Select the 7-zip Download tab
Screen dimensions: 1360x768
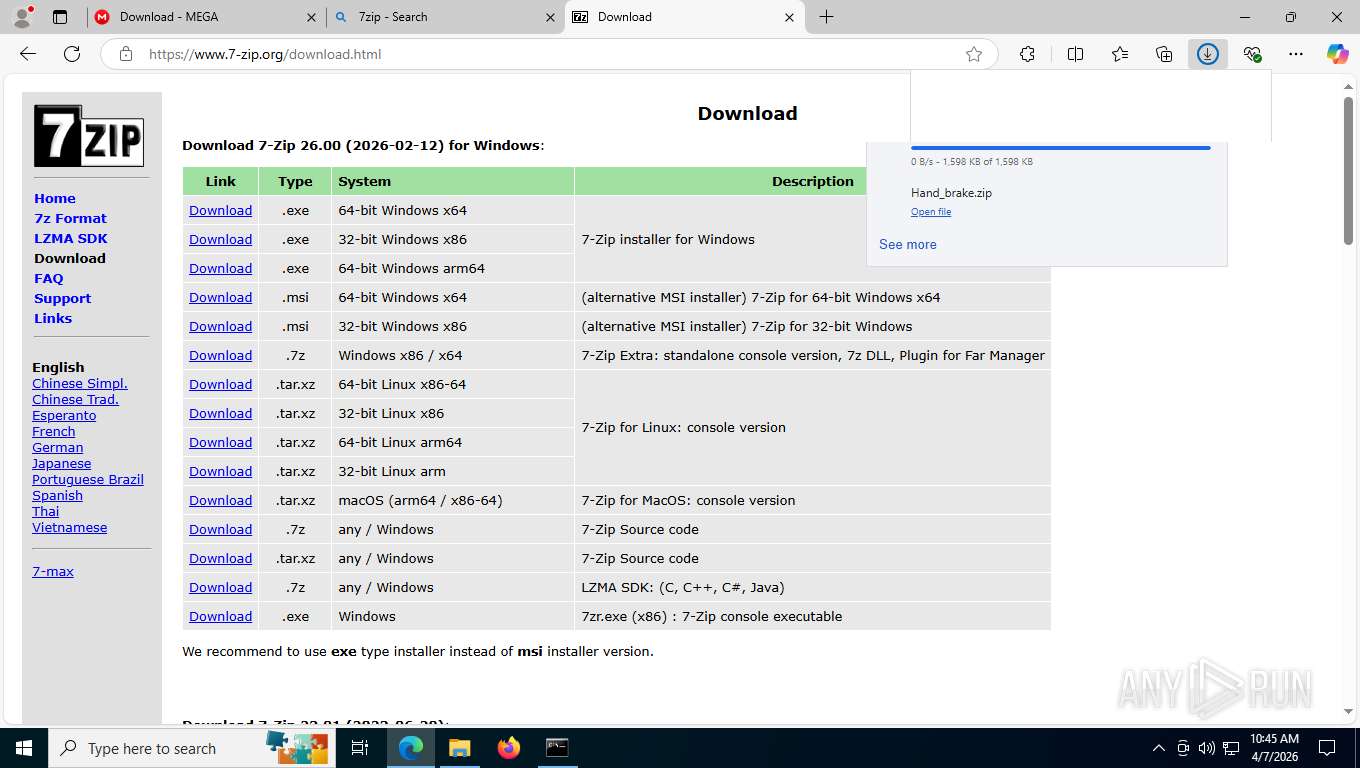(x=685, y=17)
